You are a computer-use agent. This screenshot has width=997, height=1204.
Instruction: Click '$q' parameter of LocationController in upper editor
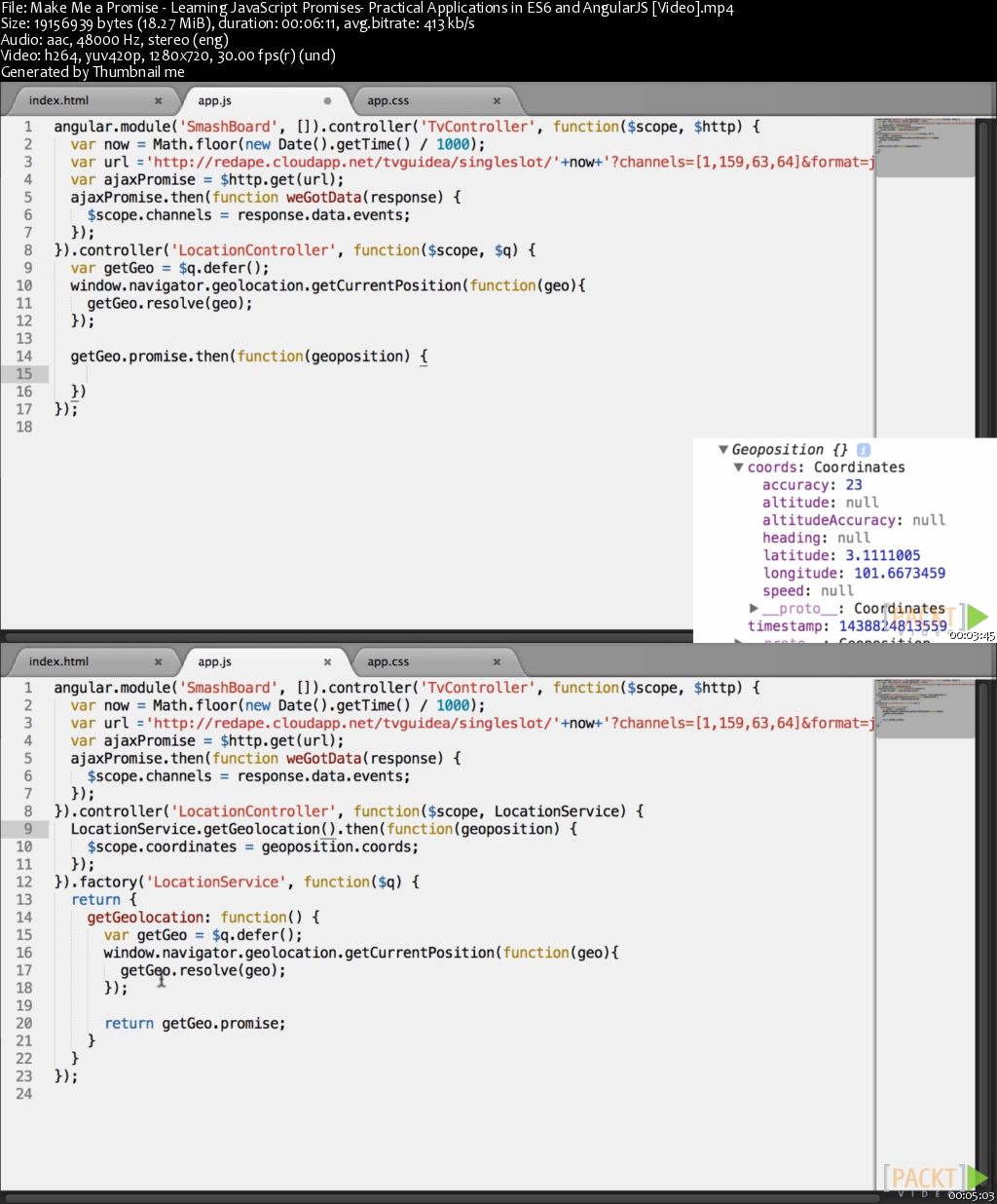[504, 250]
